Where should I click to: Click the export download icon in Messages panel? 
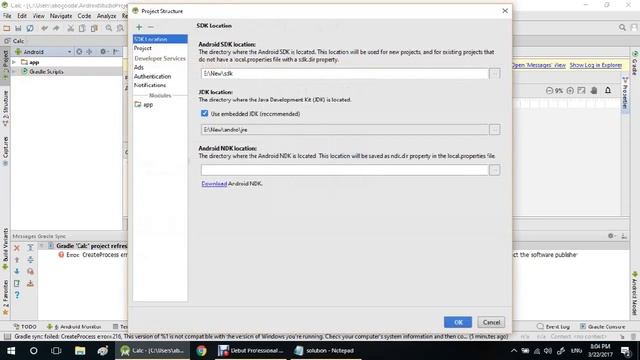tap(30, 283)
